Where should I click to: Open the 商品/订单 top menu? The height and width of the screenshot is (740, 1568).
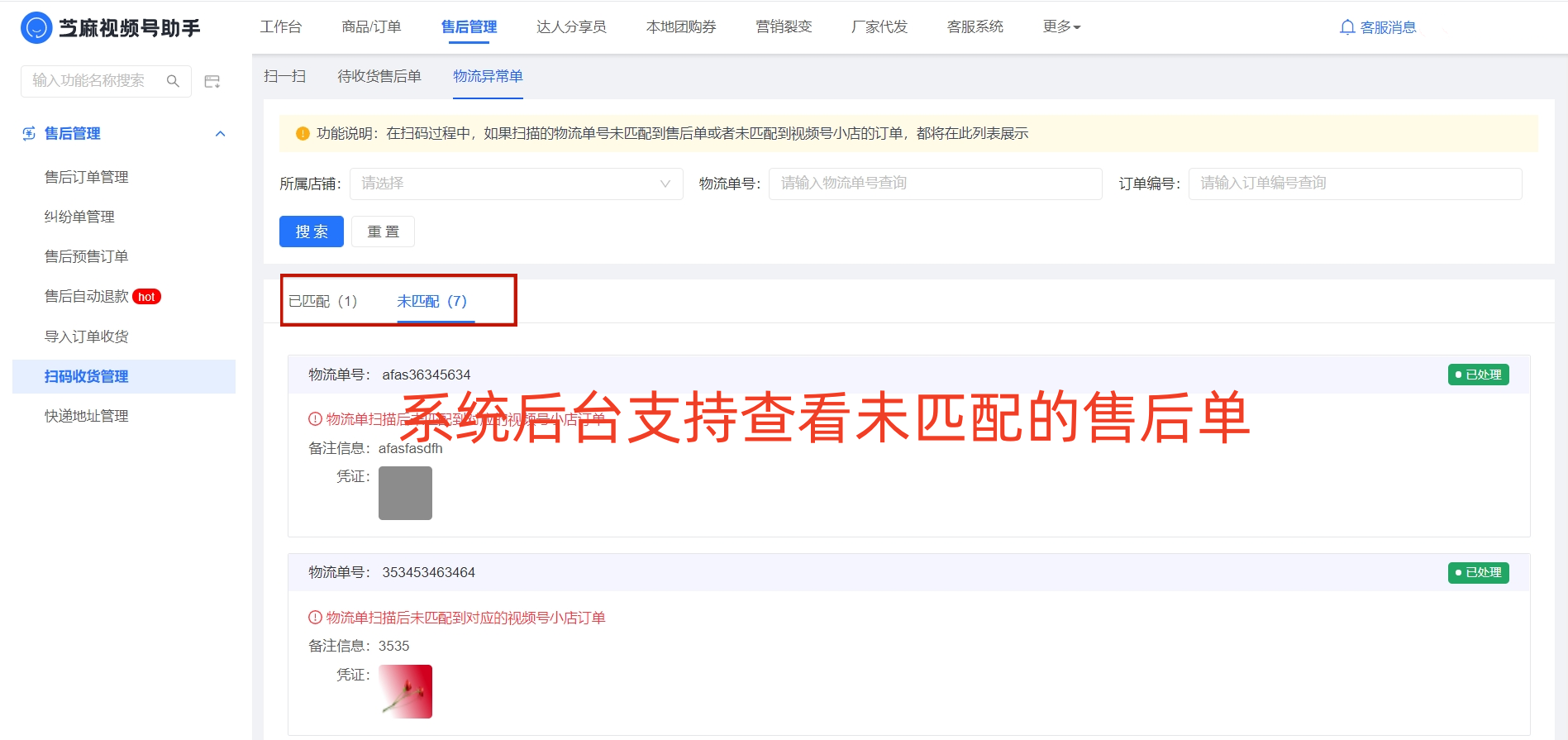[371, 26]
